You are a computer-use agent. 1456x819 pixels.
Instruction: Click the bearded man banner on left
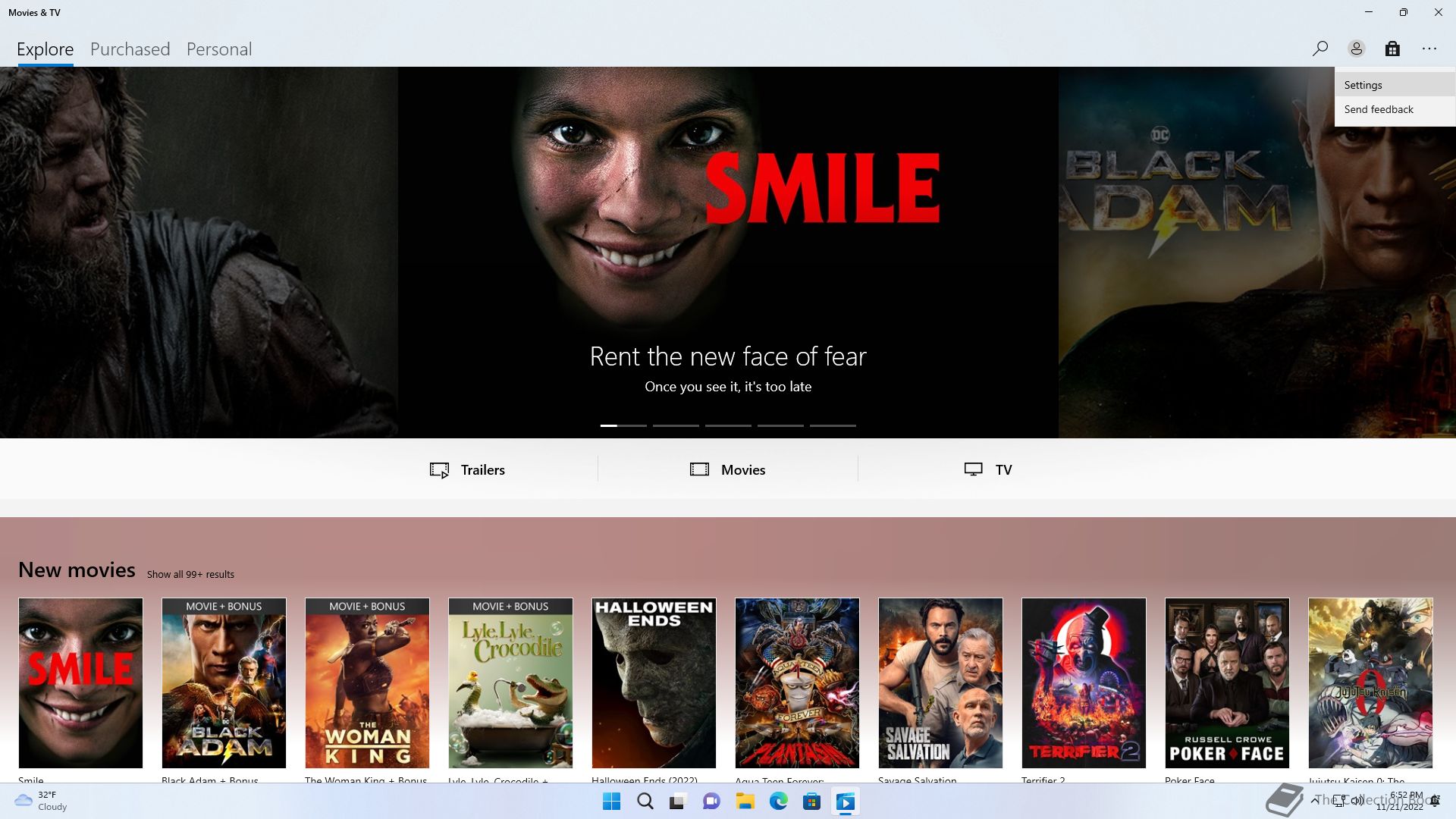(199, 253)
